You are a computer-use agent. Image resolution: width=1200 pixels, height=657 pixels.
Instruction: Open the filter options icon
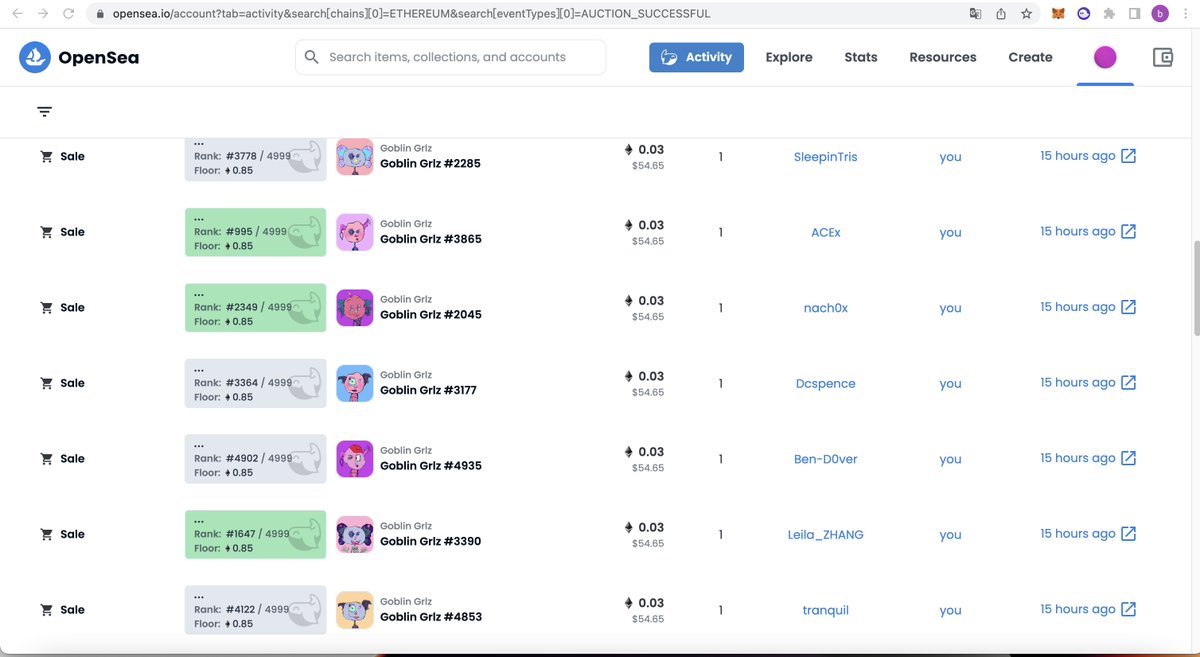(45, 112)
